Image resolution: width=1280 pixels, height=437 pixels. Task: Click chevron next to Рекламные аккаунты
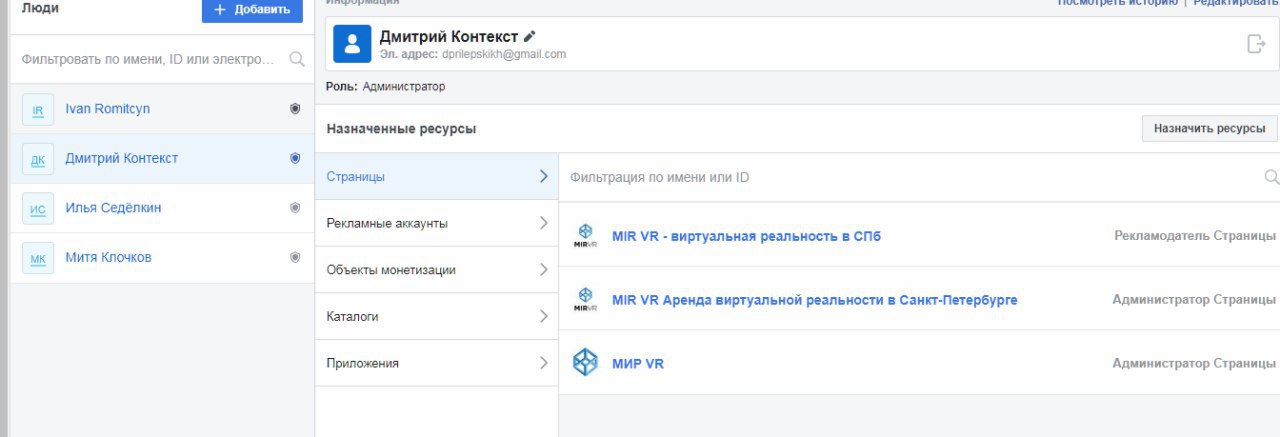(x=543, y=223)
